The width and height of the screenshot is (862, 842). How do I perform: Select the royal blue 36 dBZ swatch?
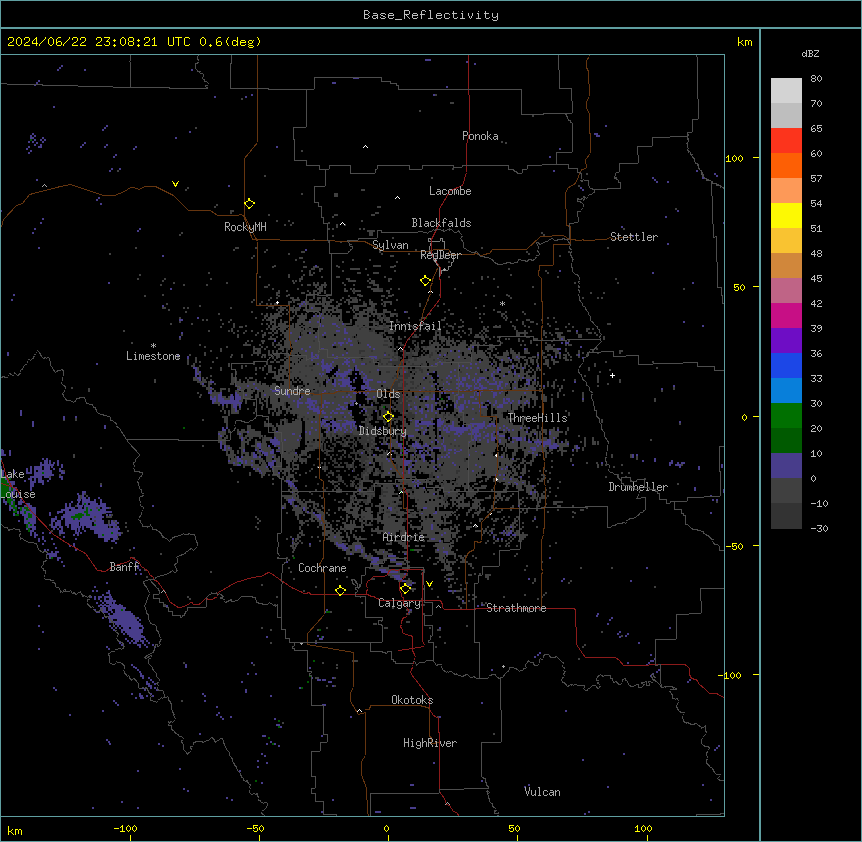click(786, 365)
